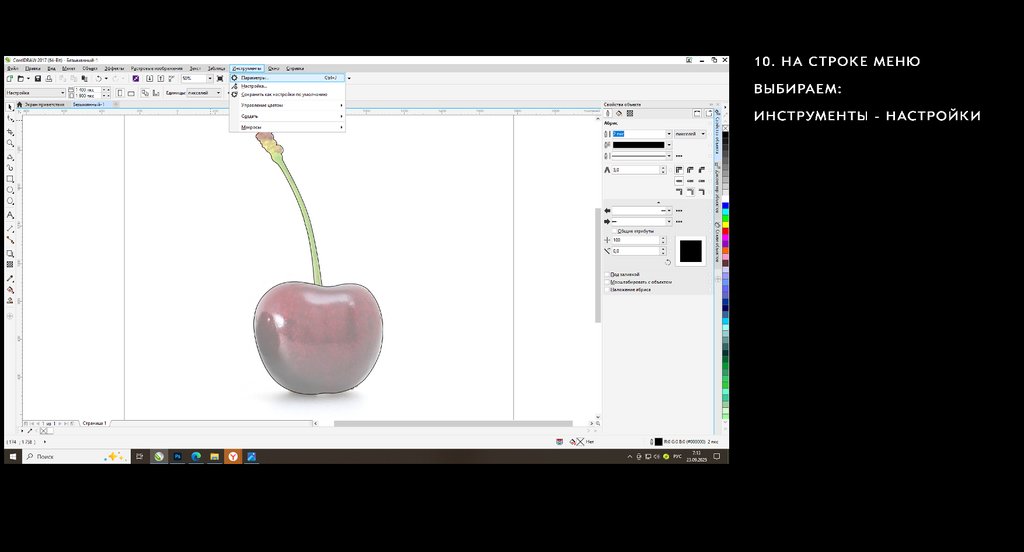Viewport: 1024px width, 552px height.
Task: Click the miter limit value field
Action: [x=635, y=170]
